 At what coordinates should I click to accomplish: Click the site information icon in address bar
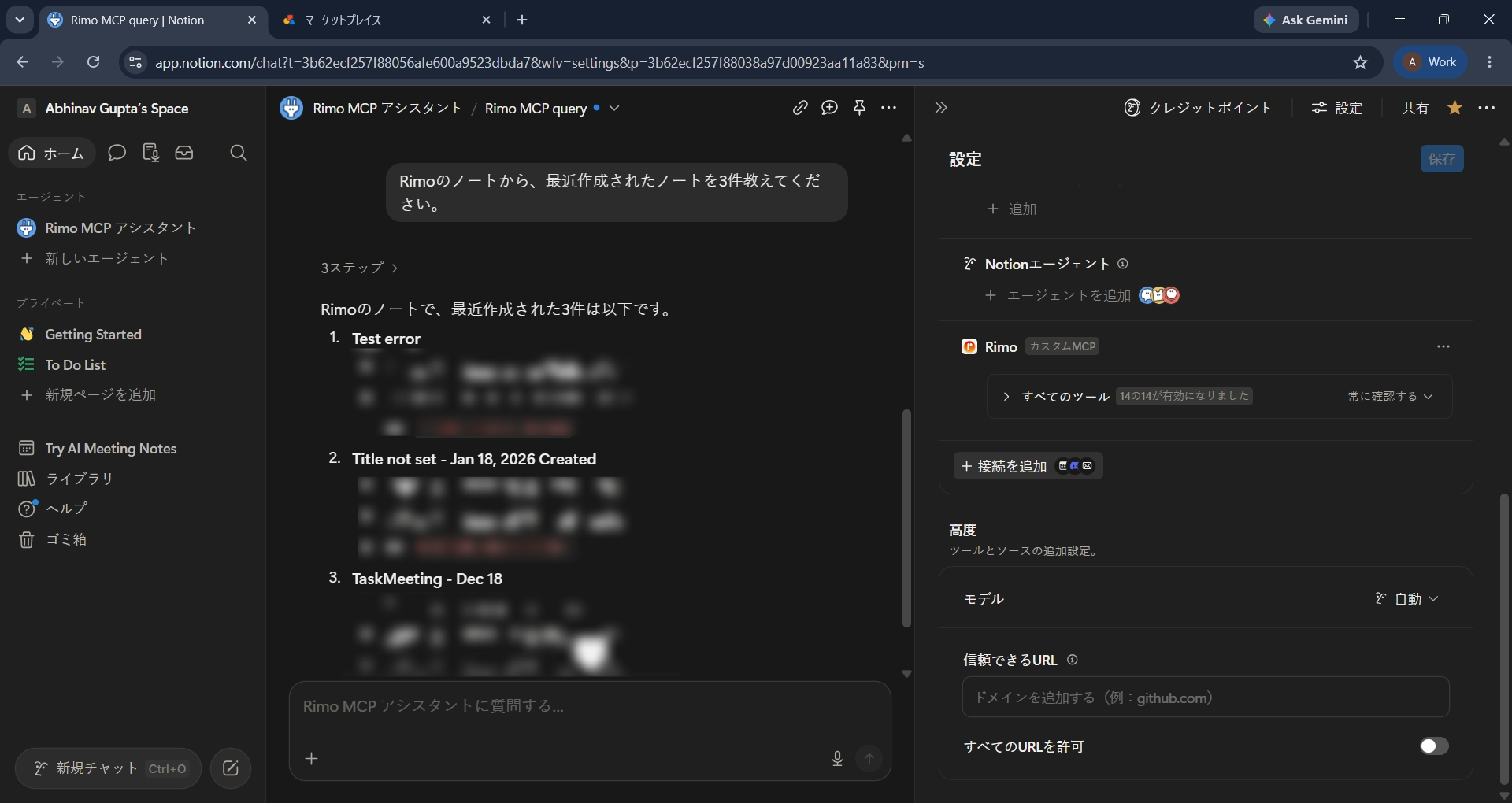tap(135, 62)
